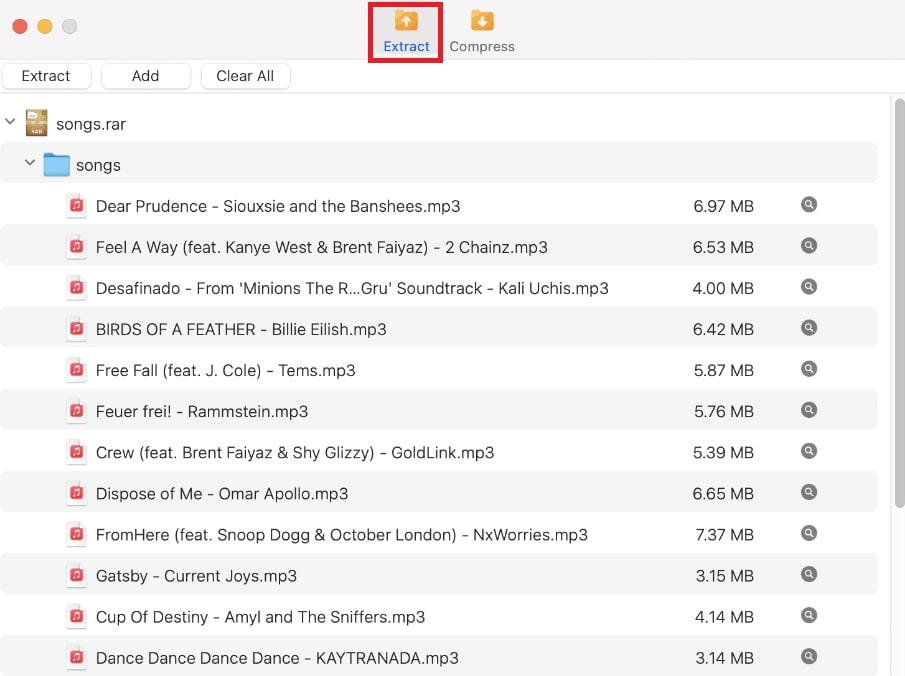The width and height of the screenshot is (905, 676).
Task: Select 'Desafinado' Kali Uchis.mp3 file name
Action: coord(352,288)
